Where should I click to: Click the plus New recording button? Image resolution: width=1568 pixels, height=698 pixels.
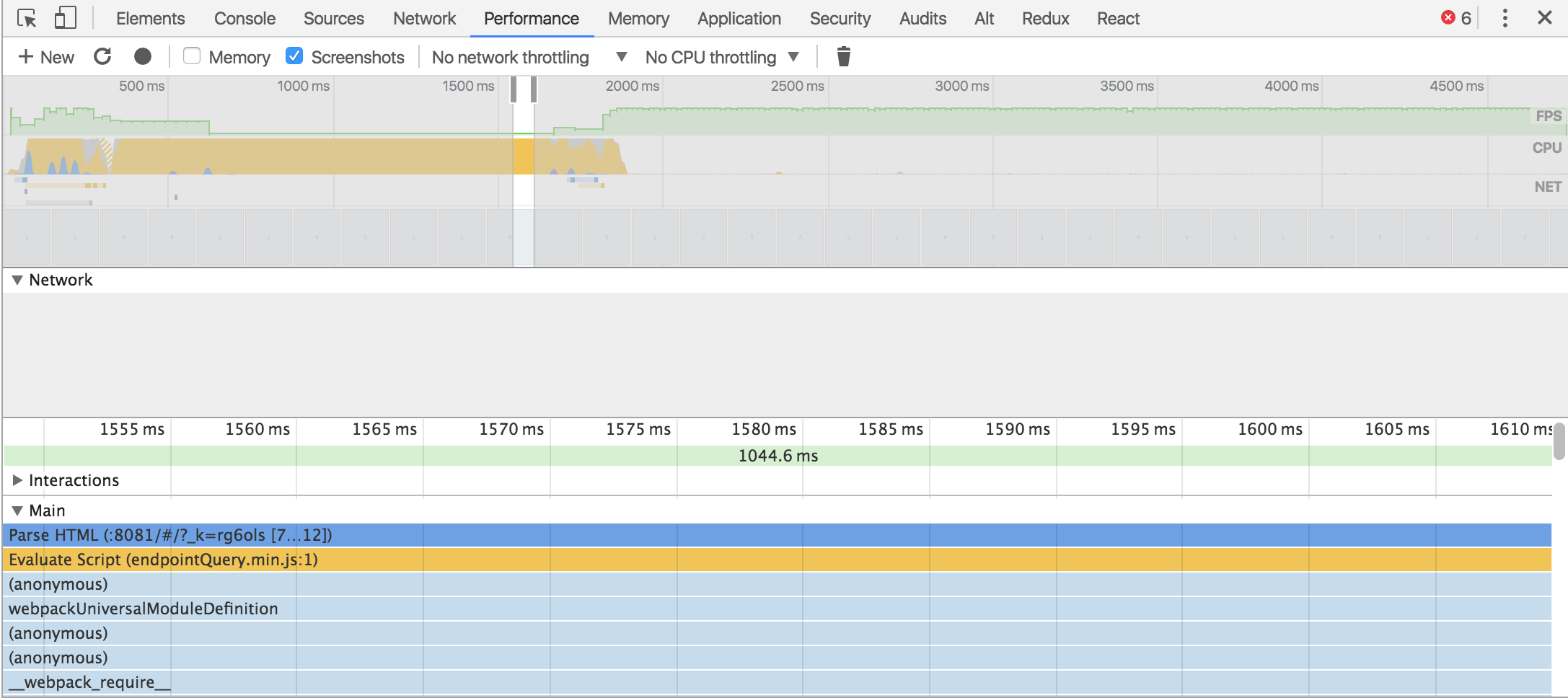pos(46,57)
